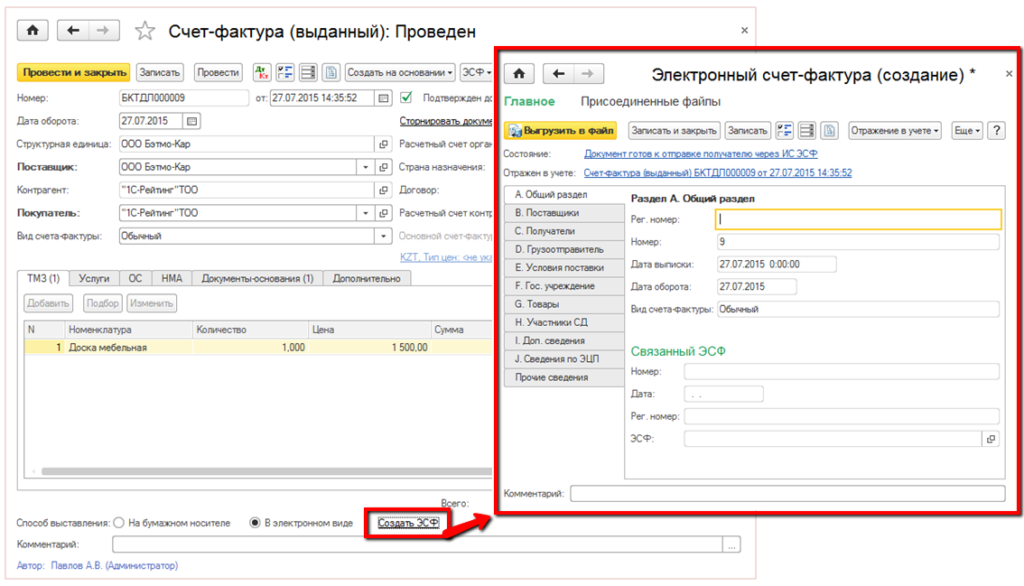This screenshot has width=1024, height=586.
Task: Open 'Присоединенные файлы' section in ЭСФ window
Action: tap(650, 102)
